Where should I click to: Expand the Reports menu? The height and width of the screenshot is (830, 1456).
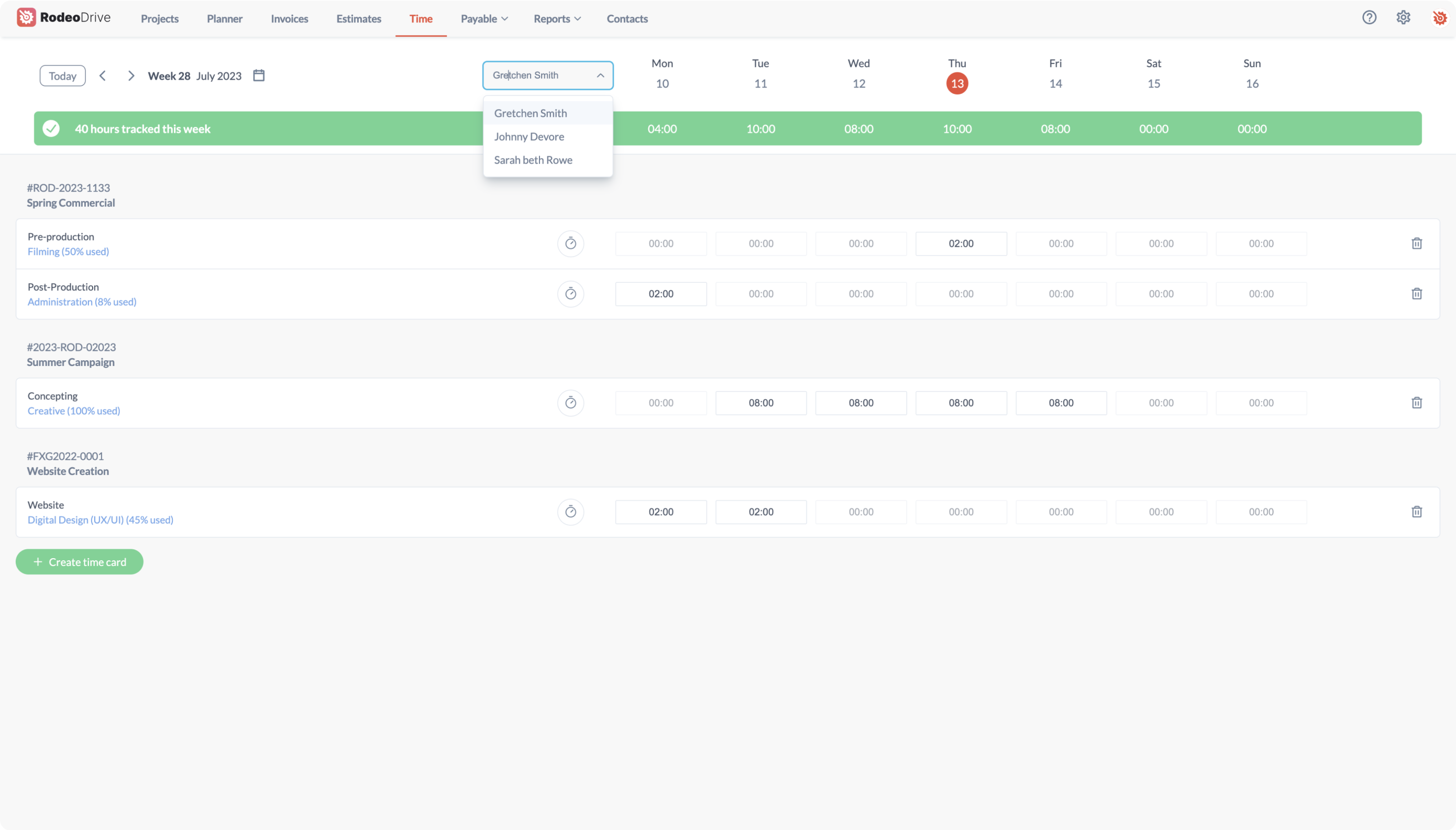coord(556,18)
